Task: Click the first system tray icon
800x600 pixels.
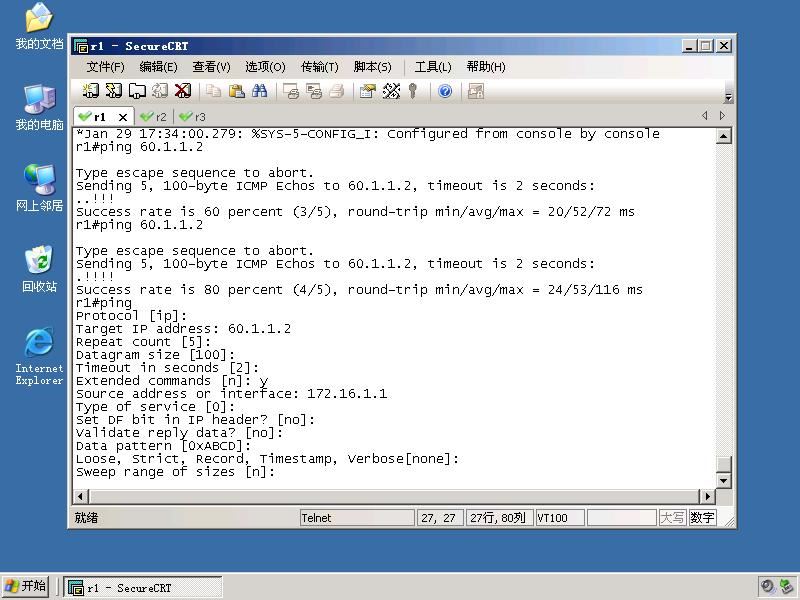Action: tap(767, 587)
